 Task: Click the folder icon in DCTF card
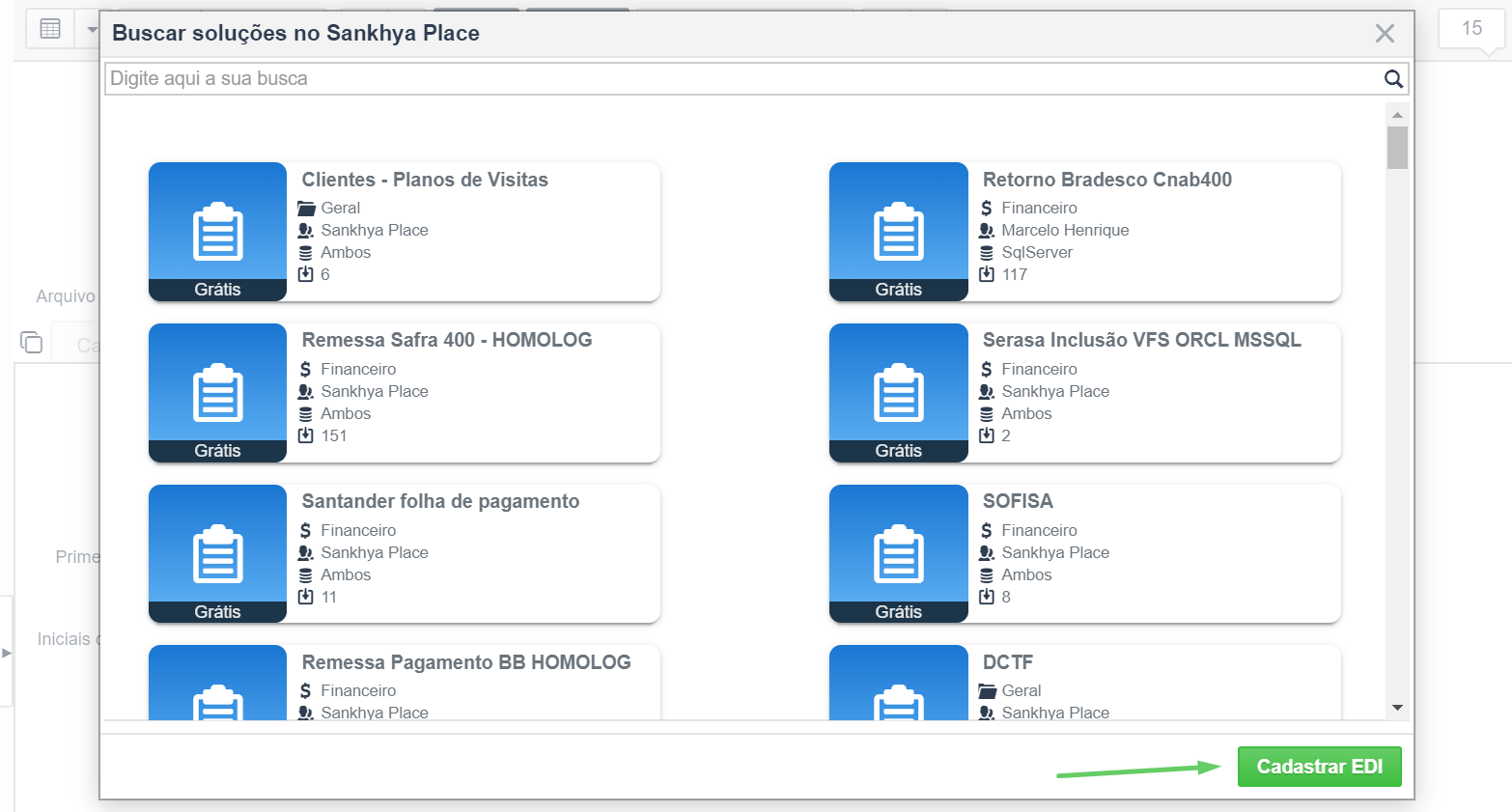[987, 690]
